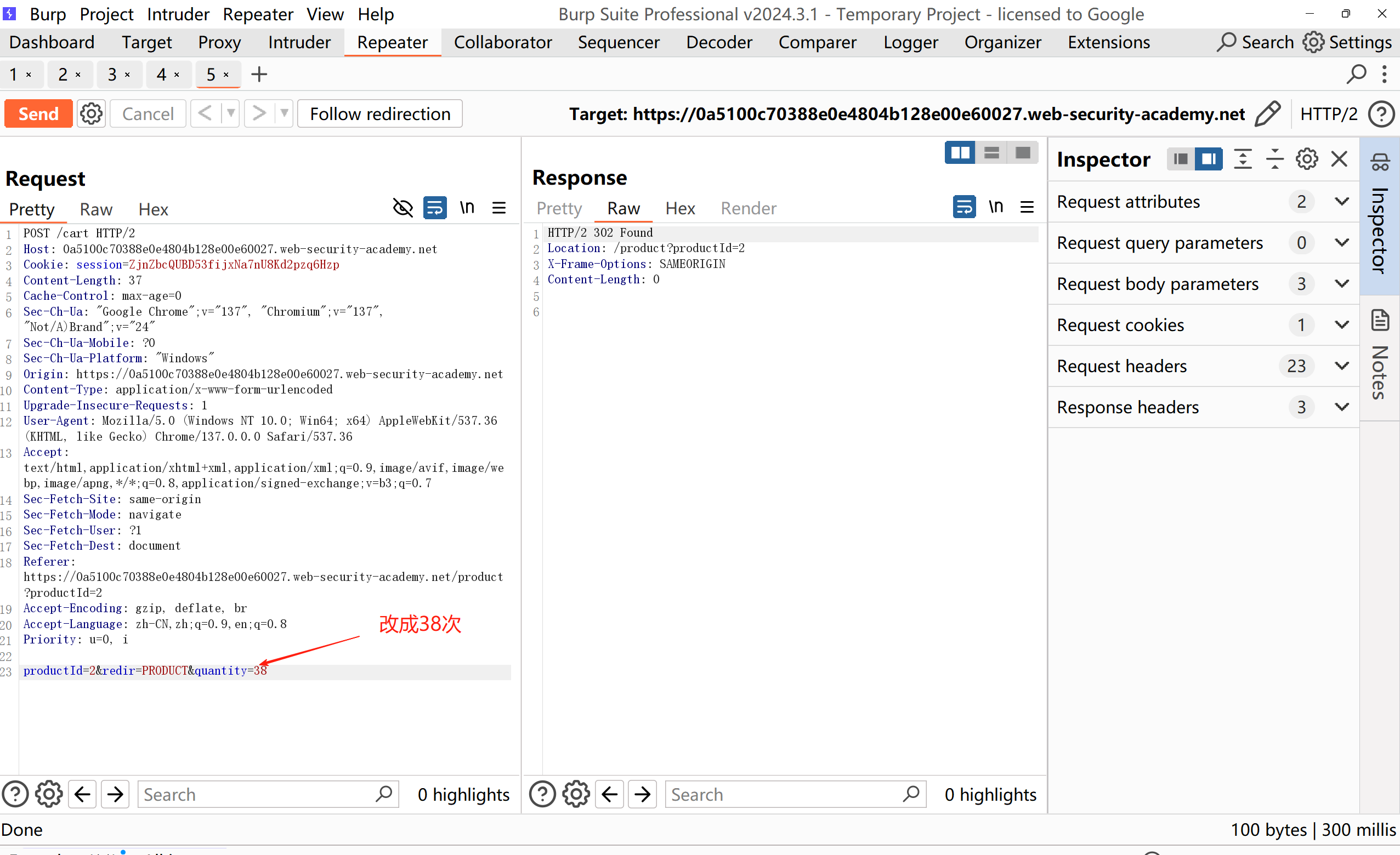Focus the Request search input field
This screenshot has height=855, width=1400.
256,794
